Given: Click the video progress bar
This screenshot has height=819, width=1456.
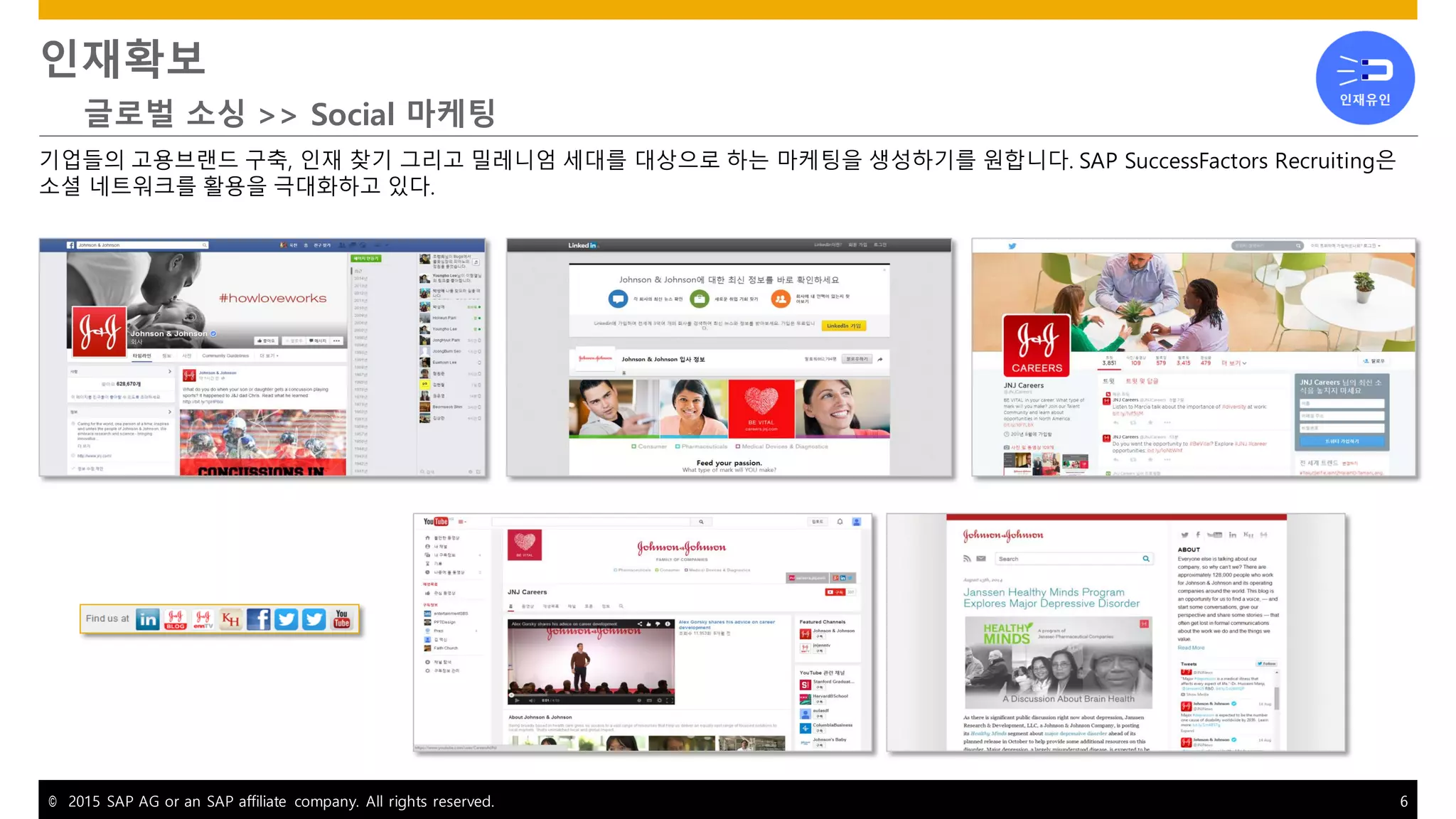Looking at the screenshot, I should coord(591,694).
